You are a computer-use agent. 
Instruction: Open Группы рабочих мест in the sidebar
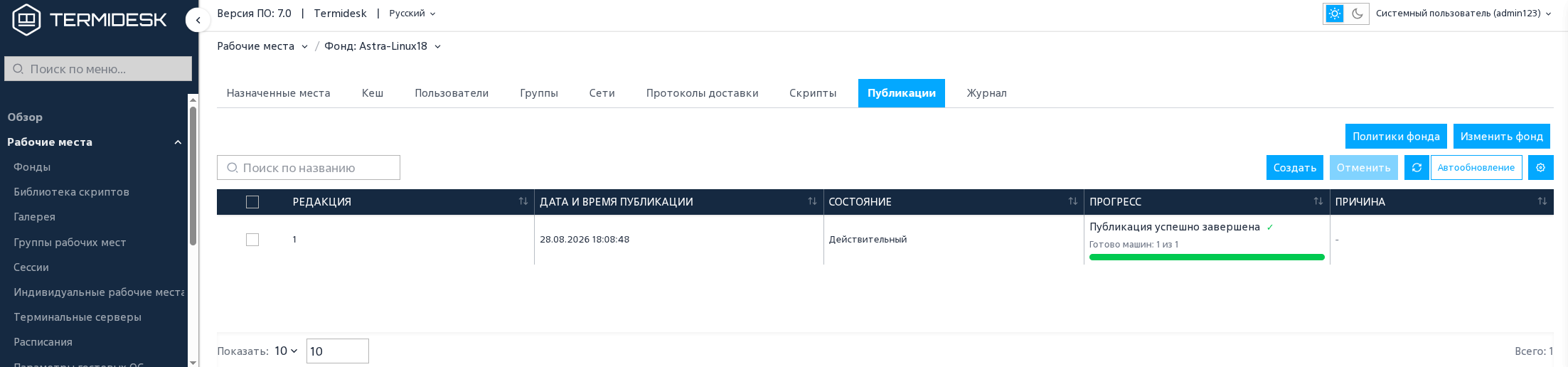pyautogui.click(x=70, y=243)
